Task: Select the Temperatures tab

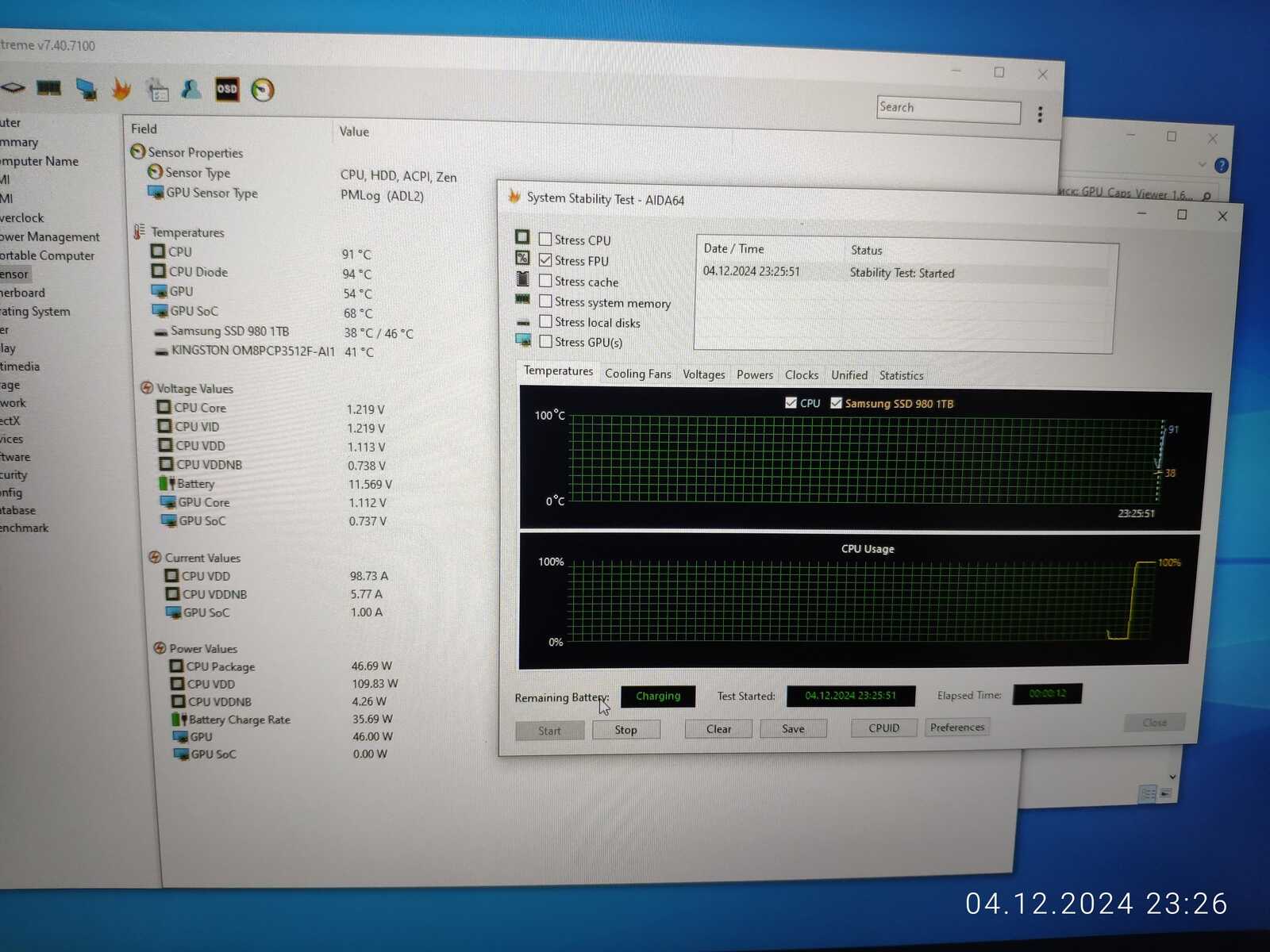Action: coord(558,371)
